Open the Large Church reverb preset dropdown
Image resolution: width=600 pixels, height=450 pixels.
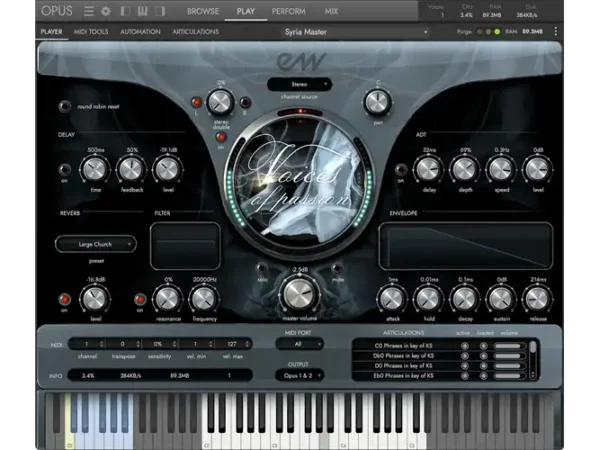96,244
